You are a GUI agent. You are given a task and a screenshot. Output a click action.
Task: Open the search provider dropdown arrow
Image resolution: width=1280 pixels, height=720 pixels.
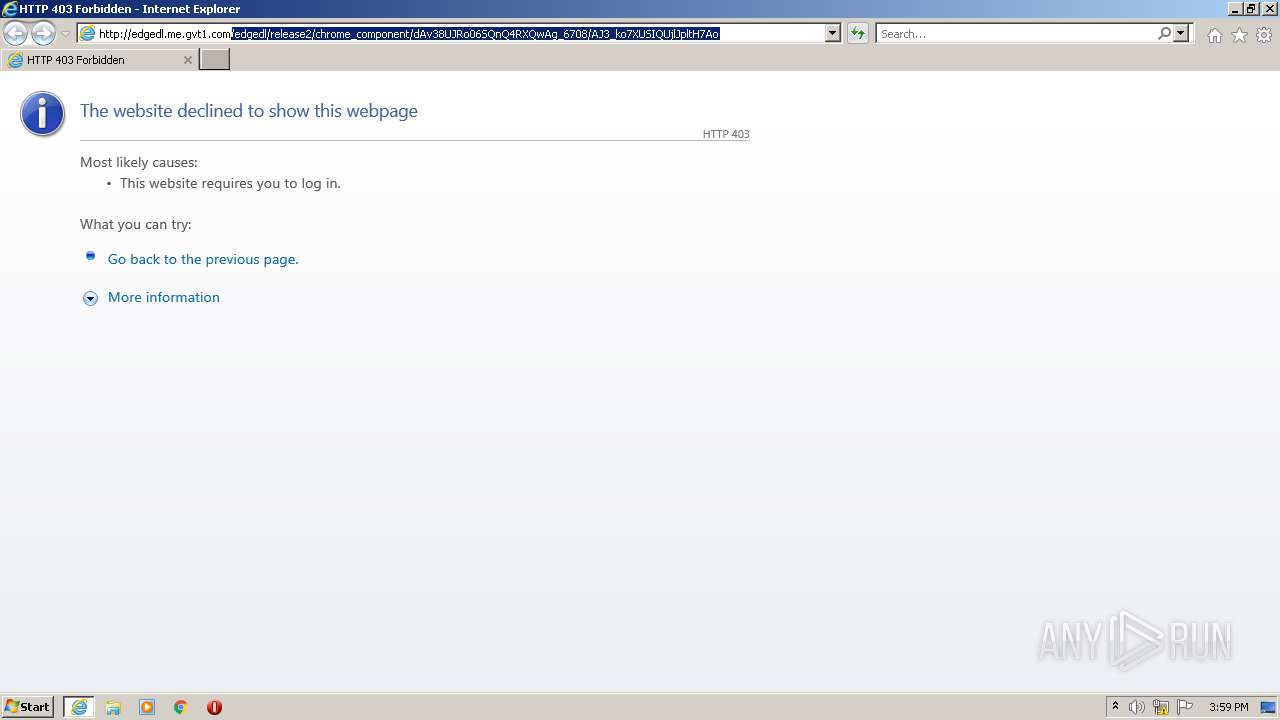tap(1181, 33)
